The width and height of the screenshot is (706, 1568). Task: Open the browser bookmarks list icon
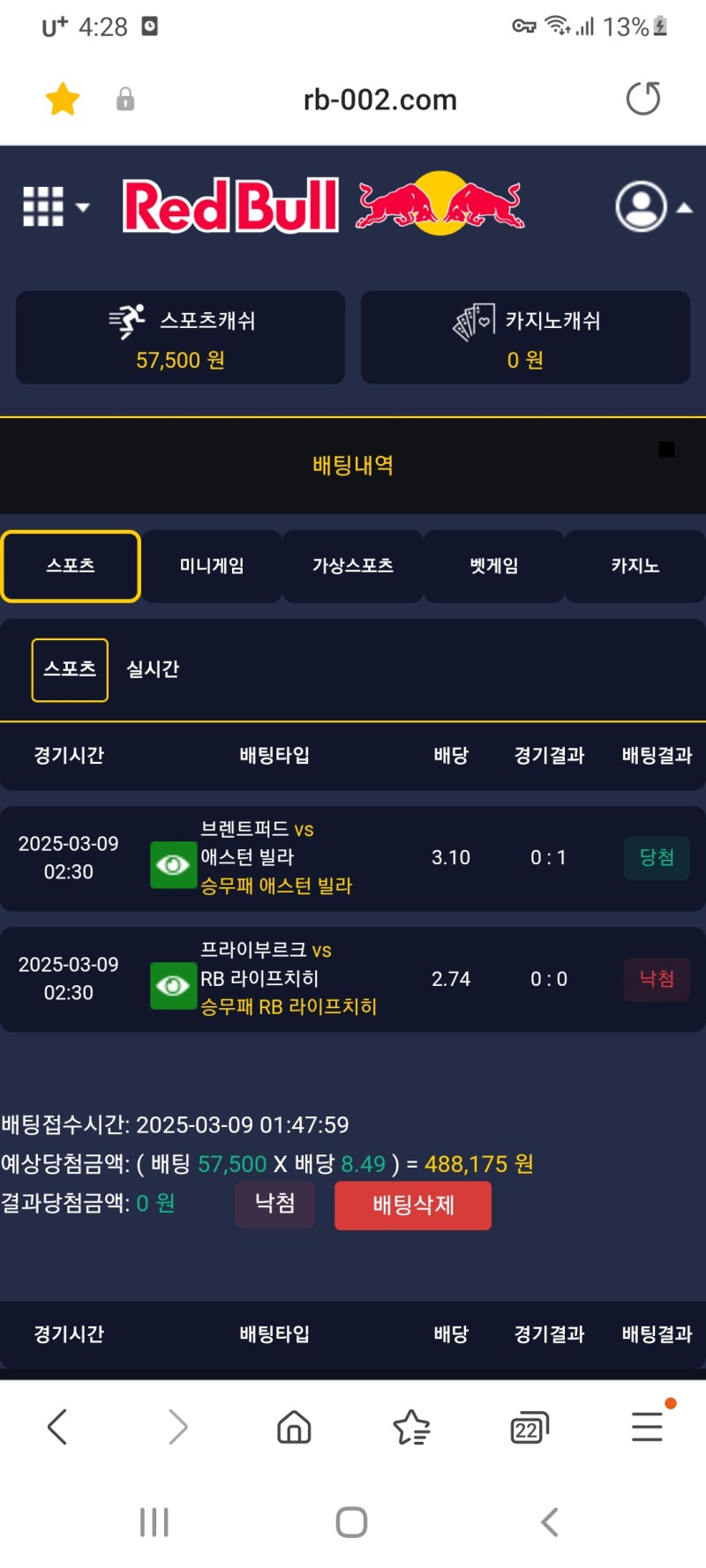tap(411, 1426)
